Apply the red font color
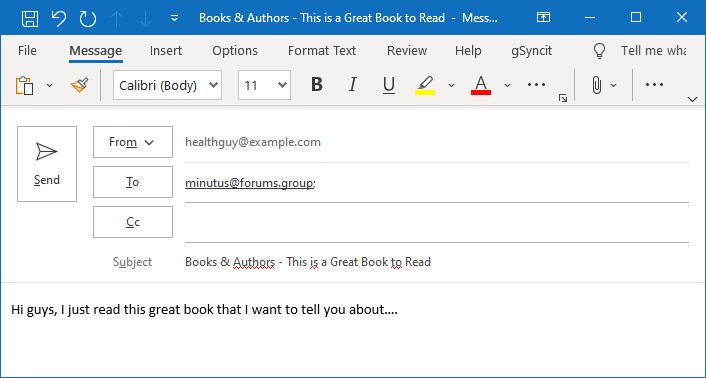706x378 pixels. tap(481, 85)
